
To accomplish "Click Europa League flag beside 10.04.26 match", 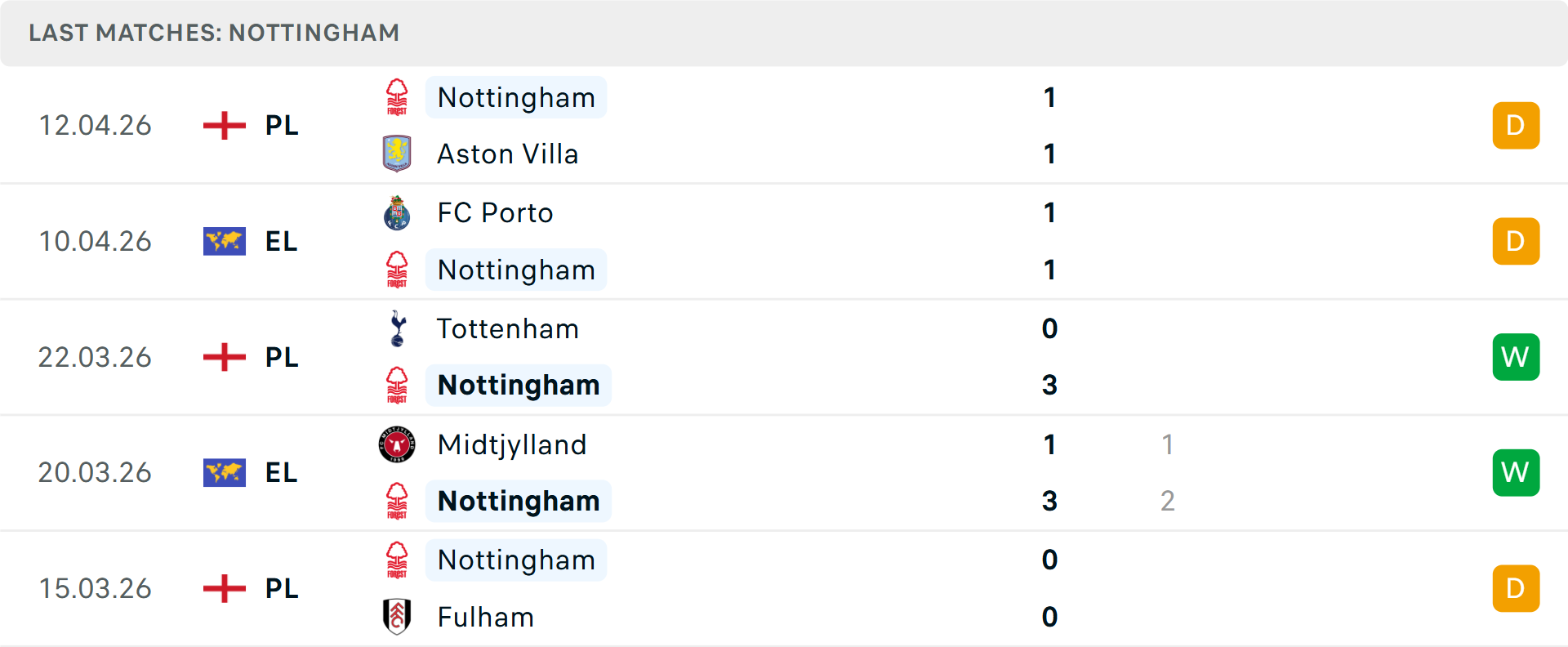I will (225, 241).
